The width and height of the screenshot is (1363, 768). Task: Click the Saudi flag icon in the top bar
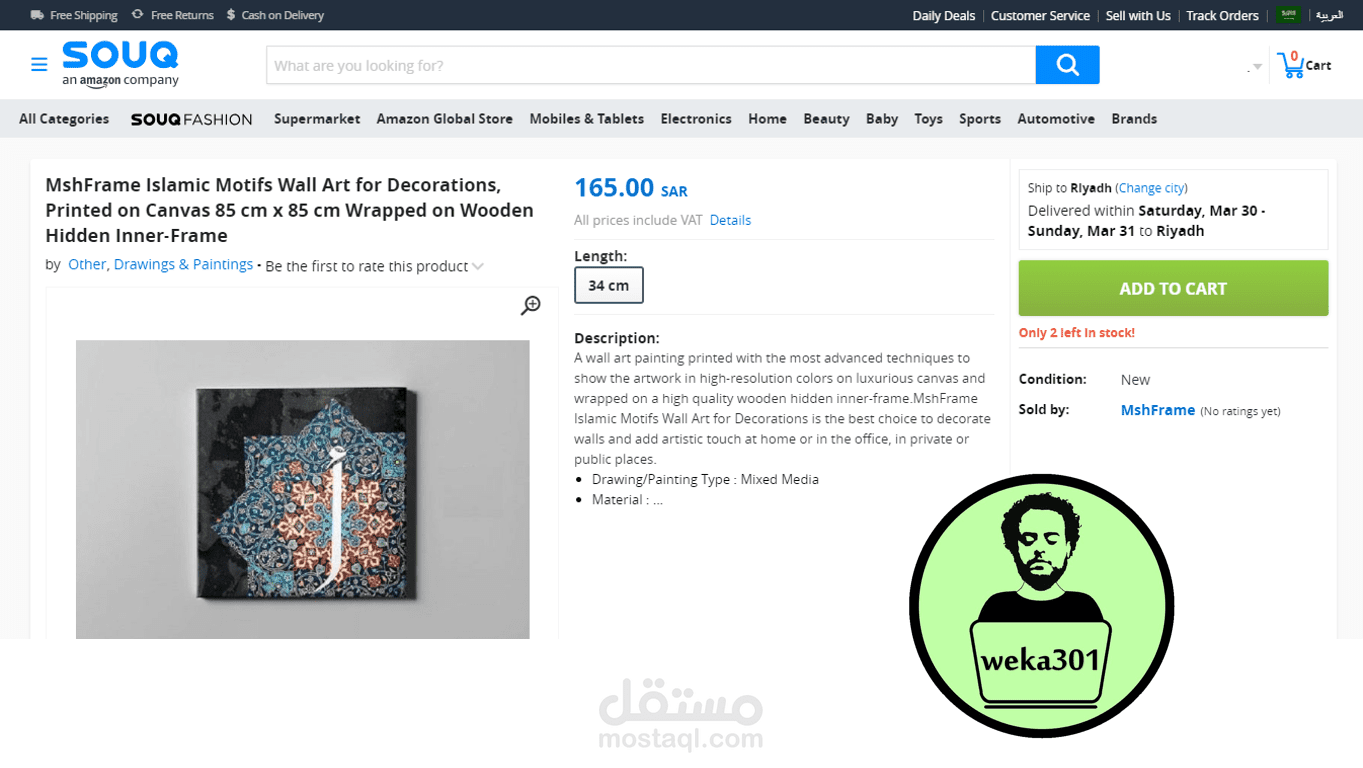pyautogui.click(x=1288, y=15)
